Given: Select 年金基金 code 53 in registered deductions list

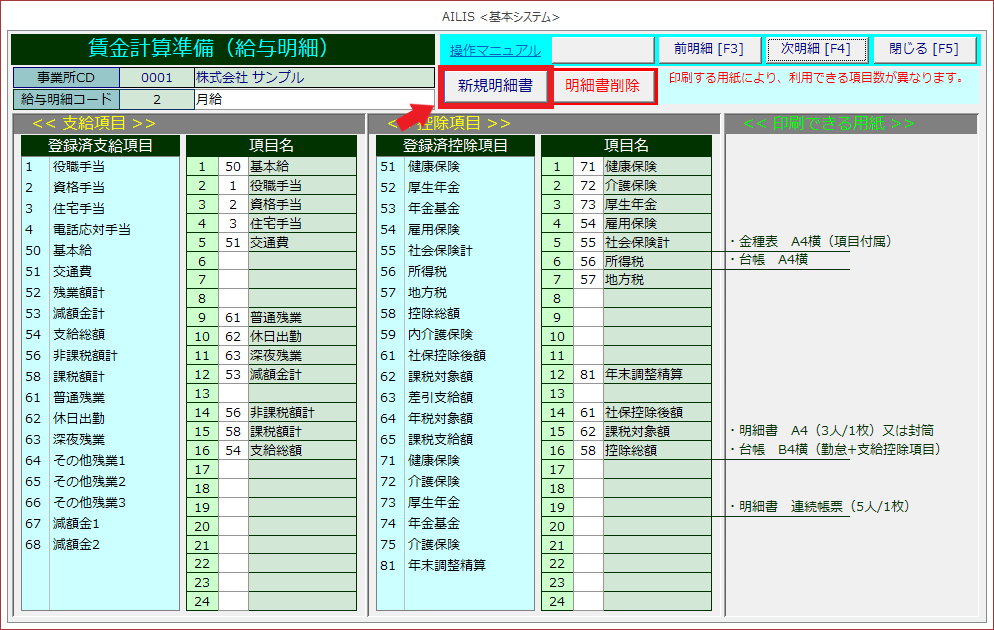Looking at the screenshot, I should point(434,208).
